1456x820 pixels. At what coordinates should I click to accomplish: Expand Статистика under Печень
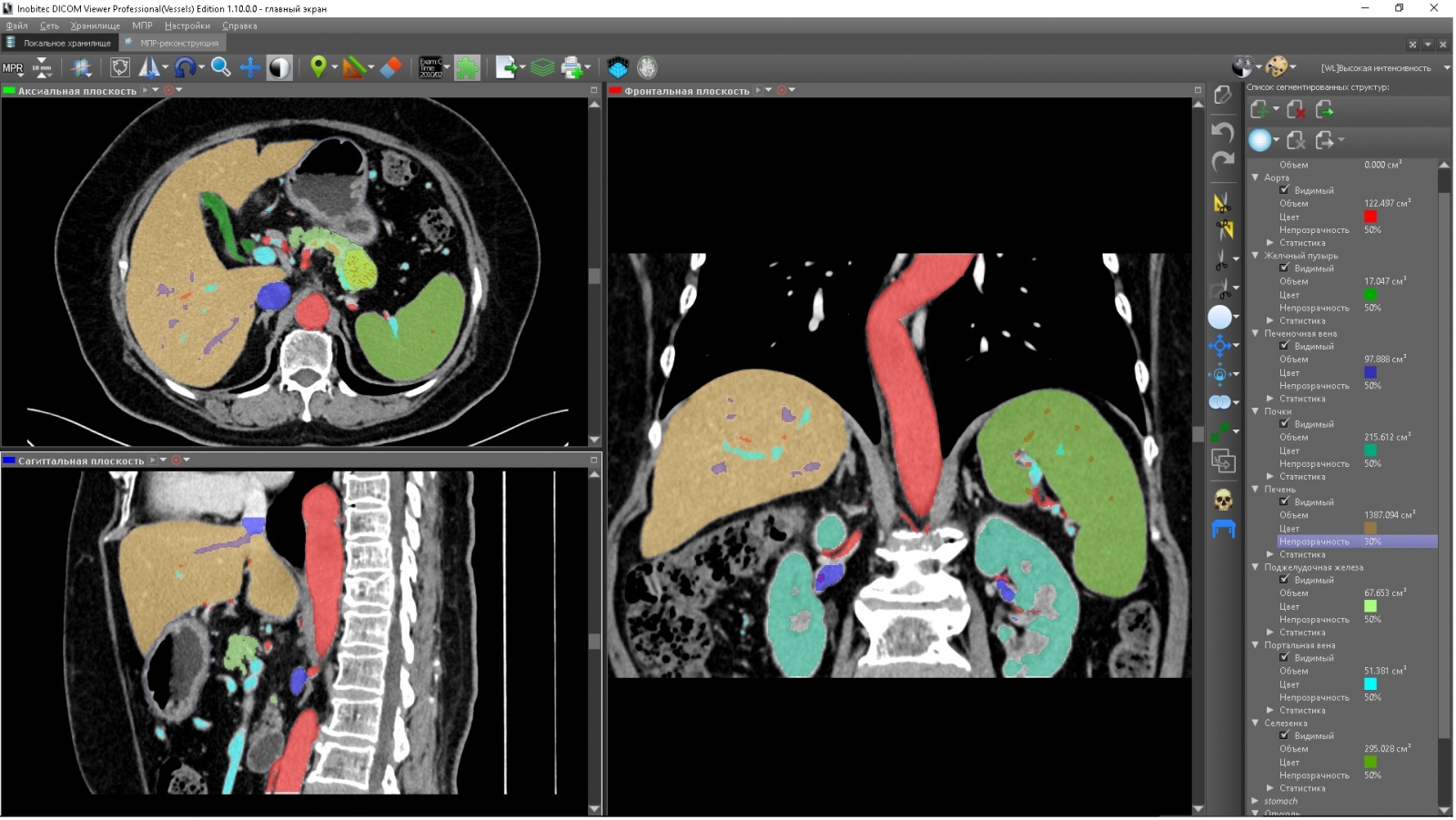click(x=1270, y=554)
